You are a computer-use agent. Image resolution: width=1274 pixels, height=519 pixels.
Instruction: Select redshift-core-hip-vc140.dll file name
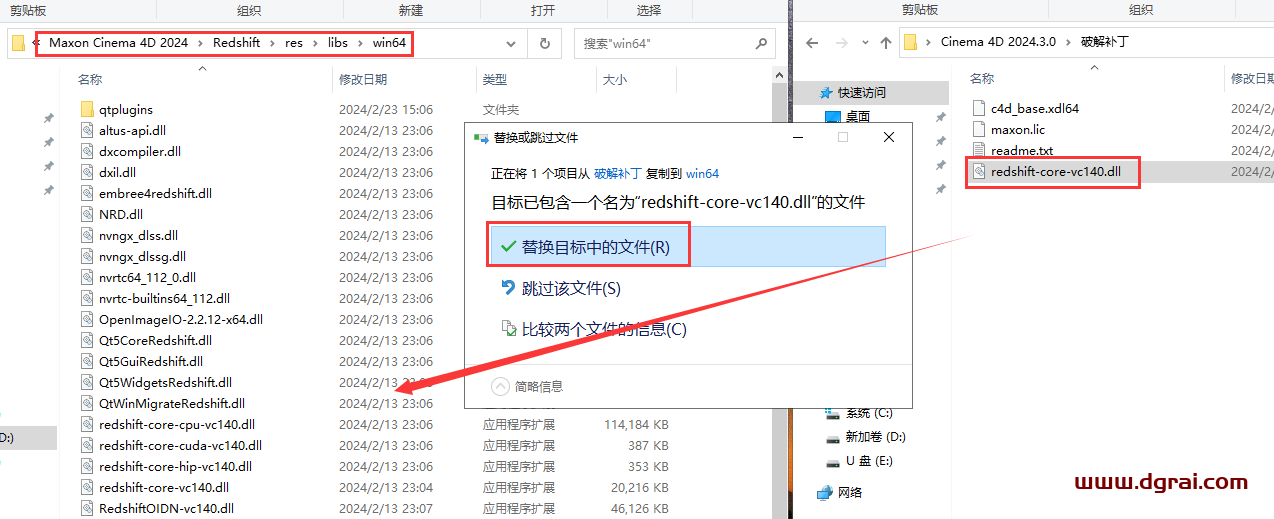pos(175,466)
